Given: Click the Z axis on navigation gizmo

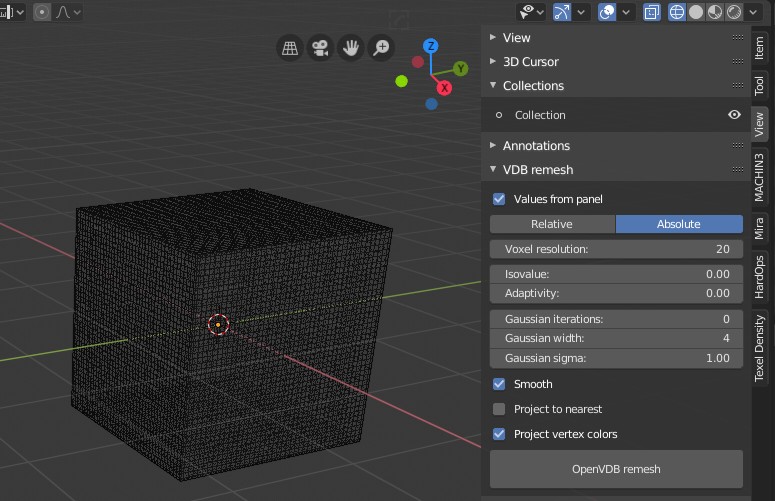Looking at the screenshot, I should (x=431, y=46).
